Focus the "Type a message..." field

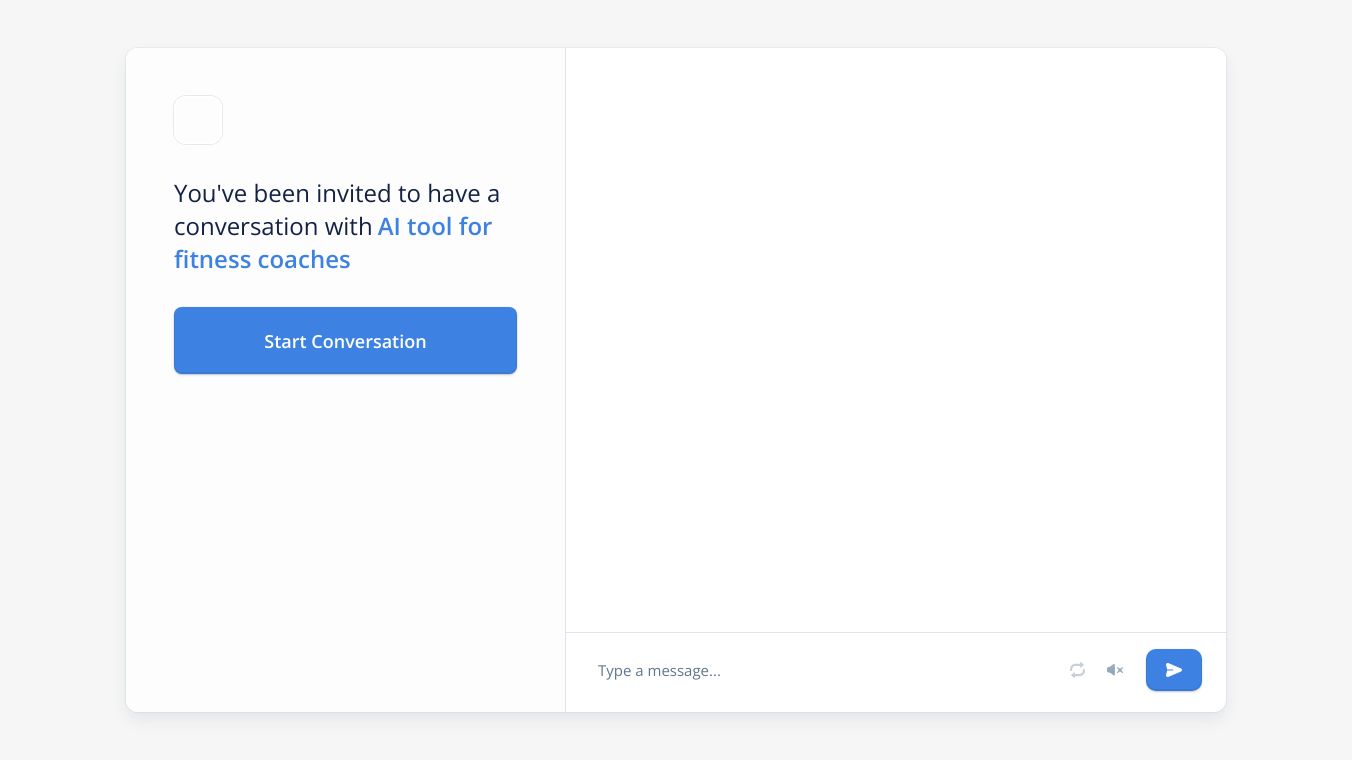tap(820, 671)
